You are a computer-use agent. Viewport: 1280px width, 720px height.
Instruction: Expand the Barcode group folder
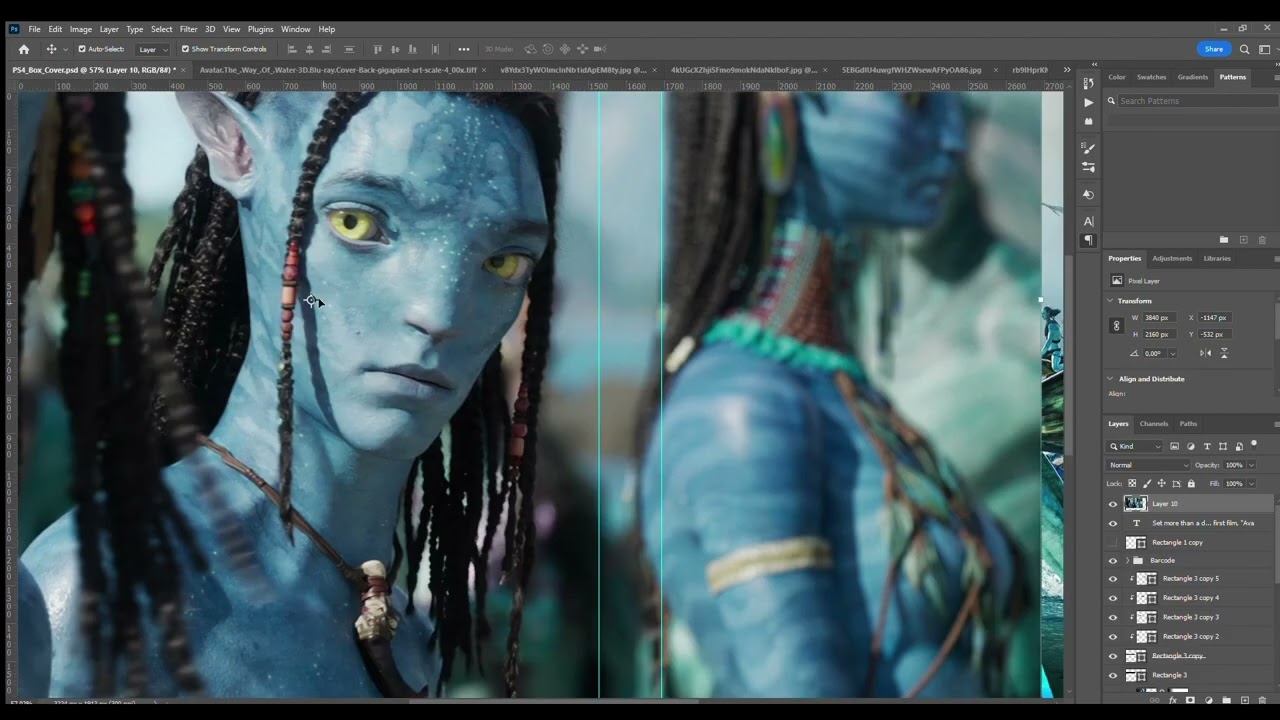[x=1127, y=561]
